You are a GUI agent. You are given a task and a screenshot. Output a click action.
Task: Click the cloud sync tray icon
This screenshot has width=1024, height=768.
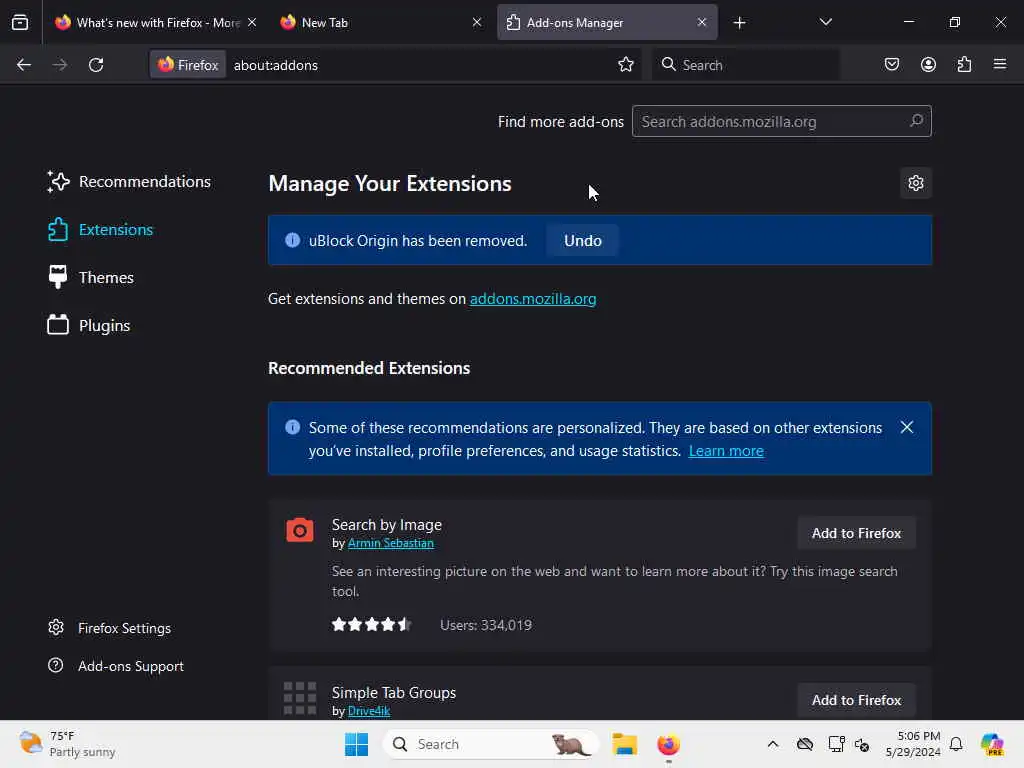805,744
